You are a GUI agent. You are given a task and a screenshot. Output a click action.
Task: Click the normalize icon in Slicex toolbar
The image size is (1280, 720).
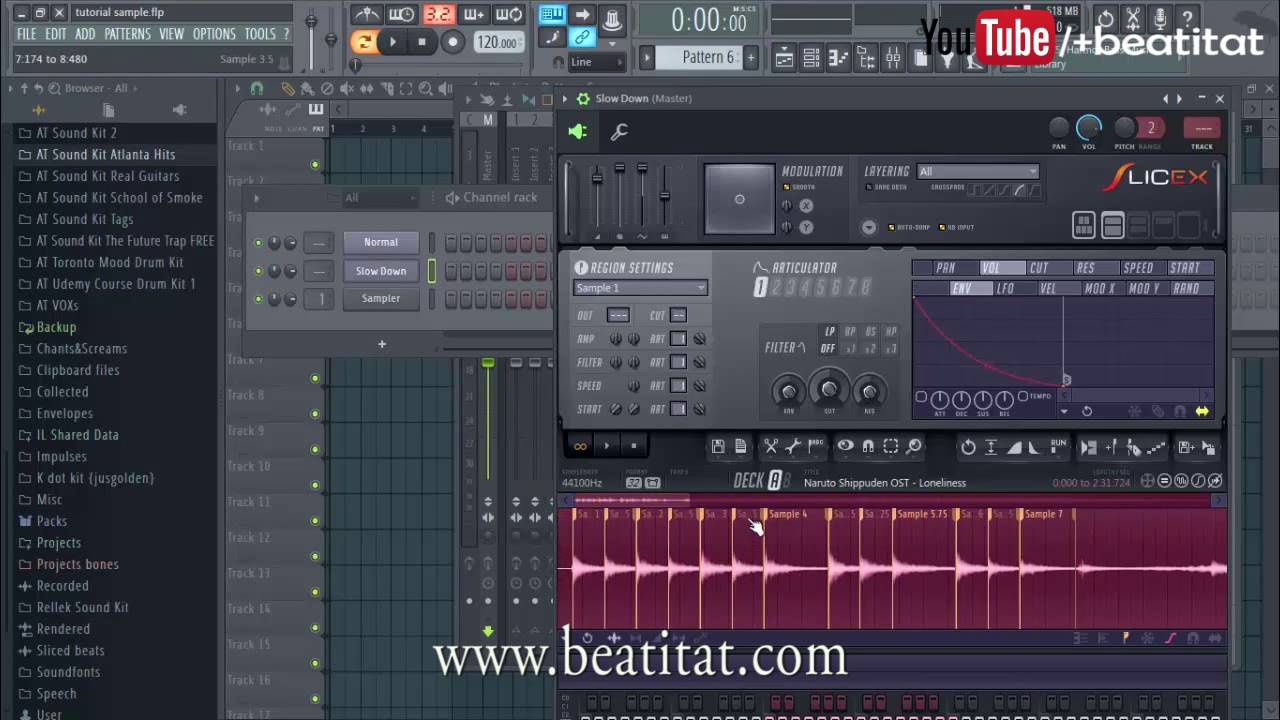point(991,447)
